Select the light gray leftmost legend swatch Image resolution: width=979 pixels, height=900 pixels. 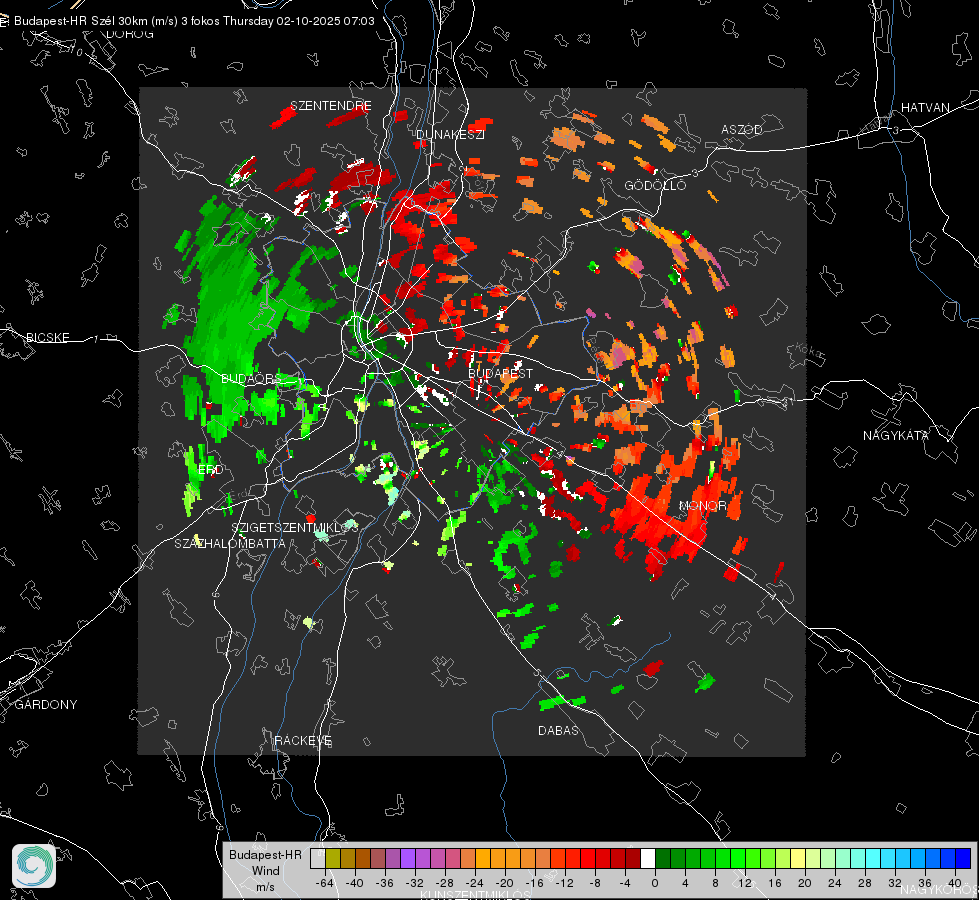tap(317, 858)
